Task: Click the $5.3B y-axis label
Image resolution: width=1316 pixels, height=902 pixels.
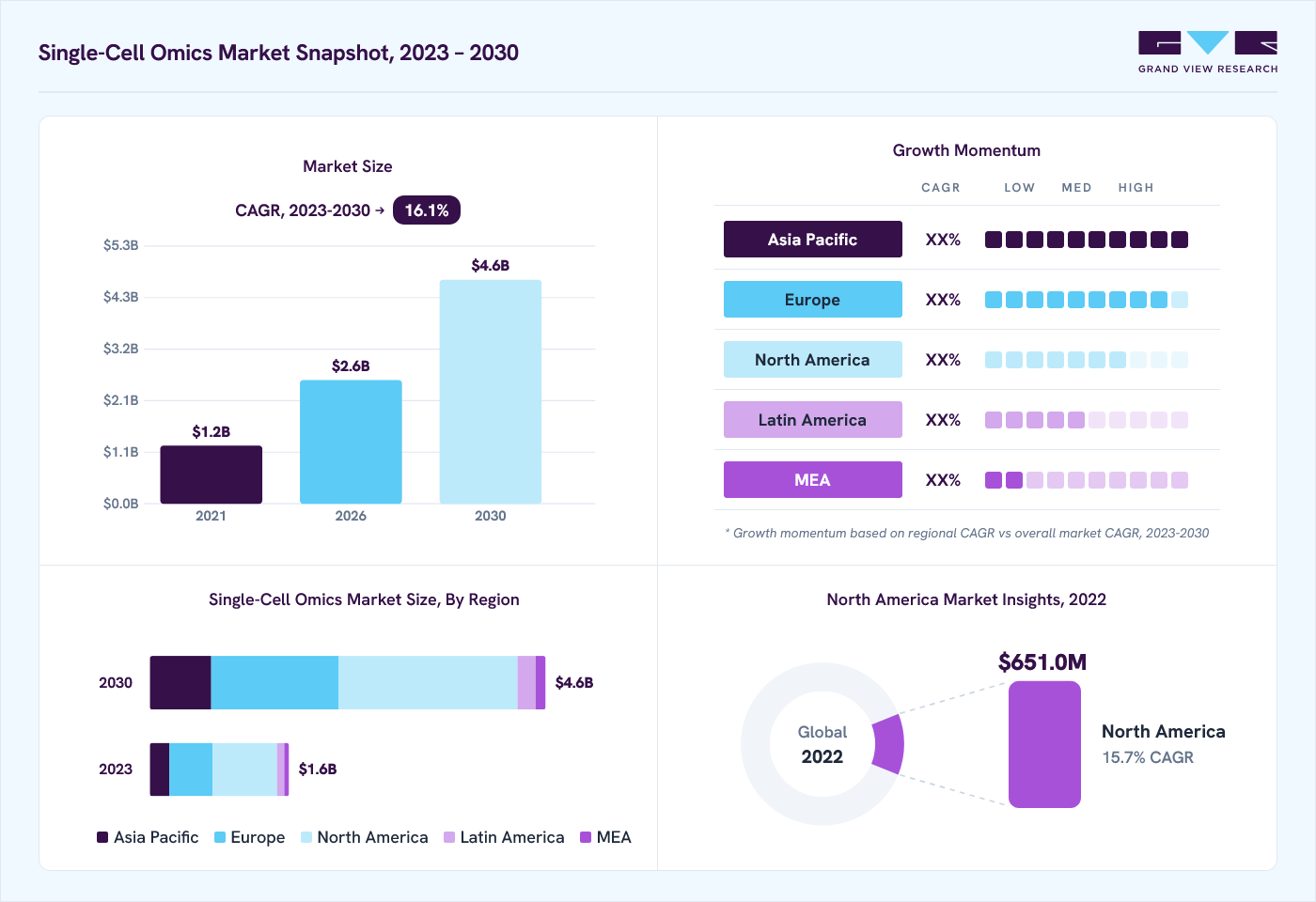Action: coord(121,245)
